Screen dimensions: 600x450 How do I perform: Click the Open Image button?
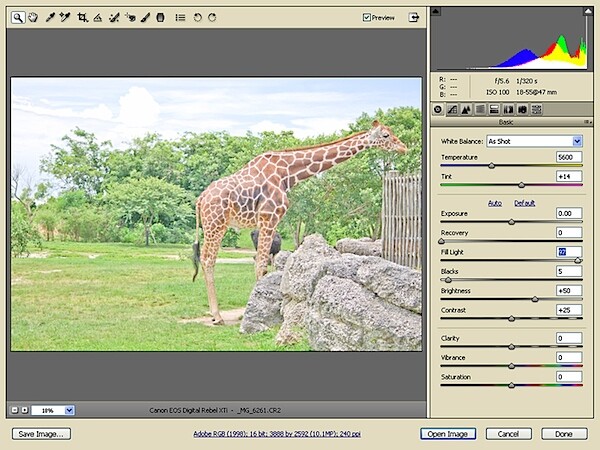pyautogui.click(x=448, y=434)
